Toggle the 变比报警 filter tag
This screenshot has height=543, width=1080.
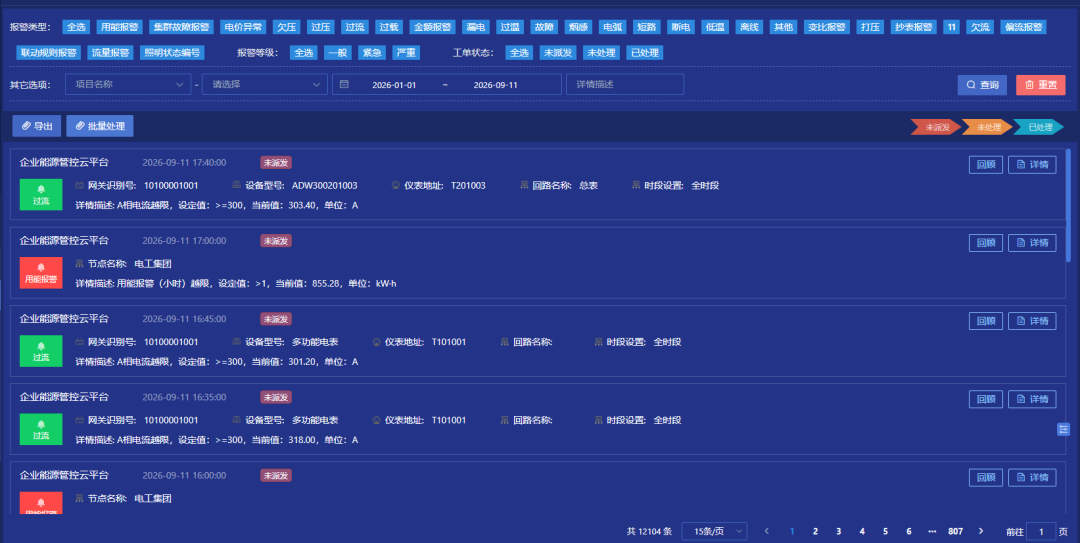pos(827,27)
